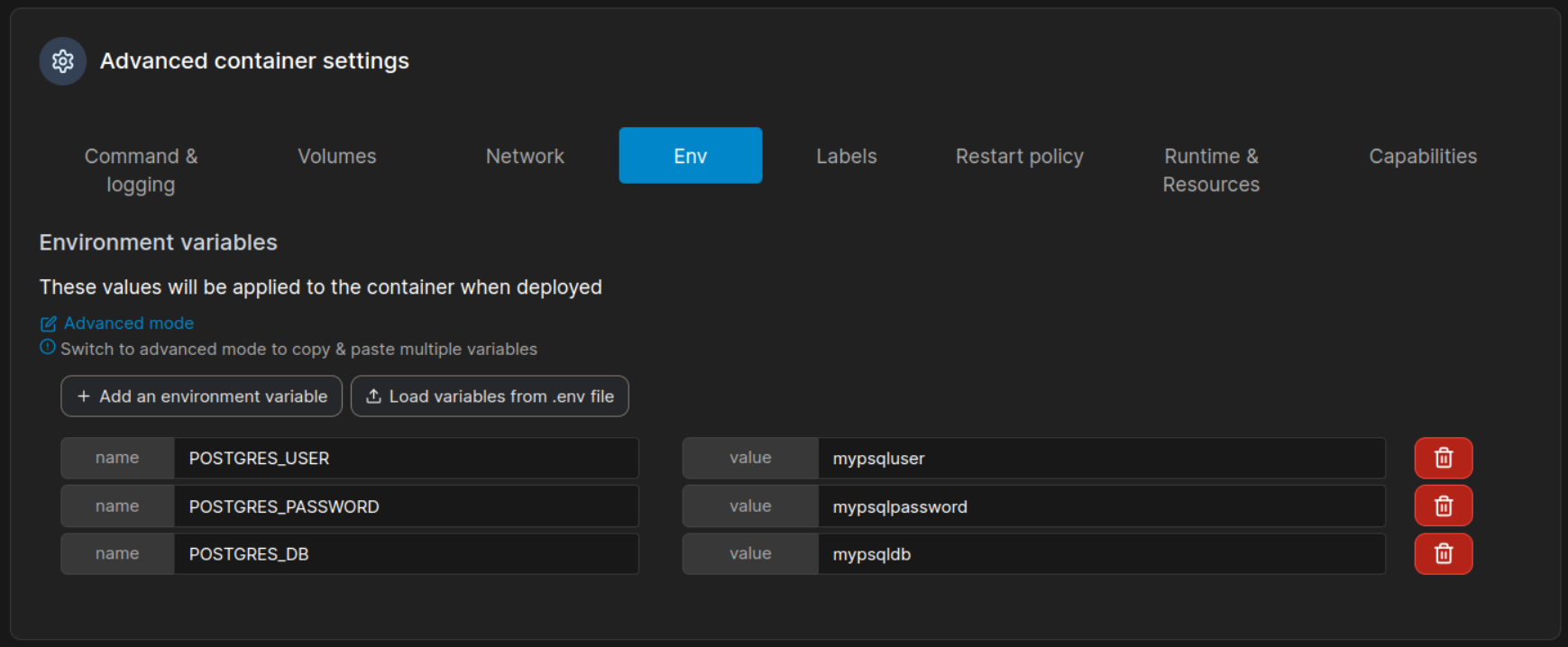This screenshot has width=1568, height=647.
Task: Click the edit icon next to Advanced mode
Action: coord(49,323)
